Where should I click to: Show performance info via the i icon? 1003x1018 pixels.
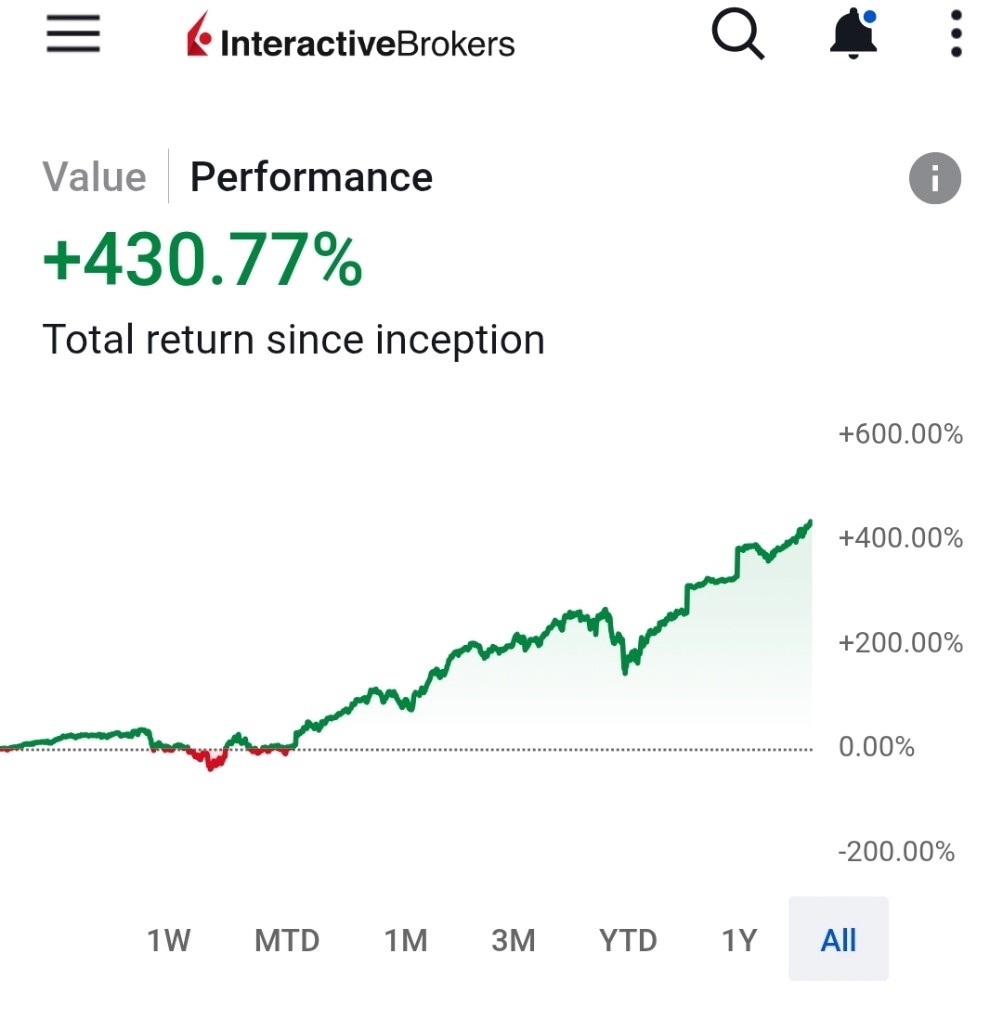coord(935,178)
